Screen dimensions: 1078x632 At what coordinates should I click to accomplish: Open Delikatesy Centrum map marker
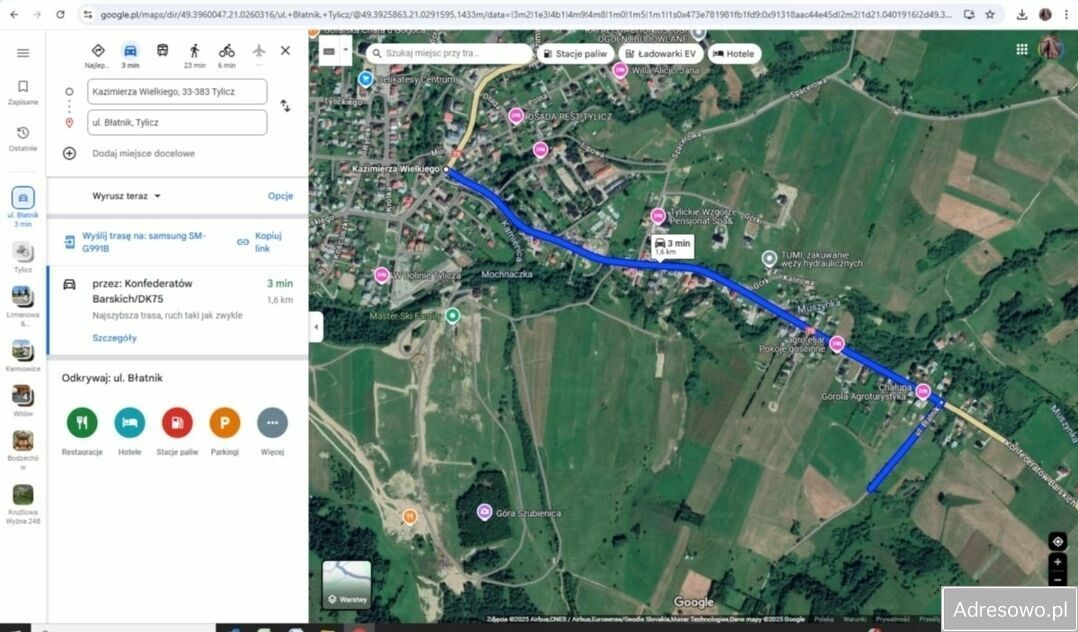click(366, 79)
